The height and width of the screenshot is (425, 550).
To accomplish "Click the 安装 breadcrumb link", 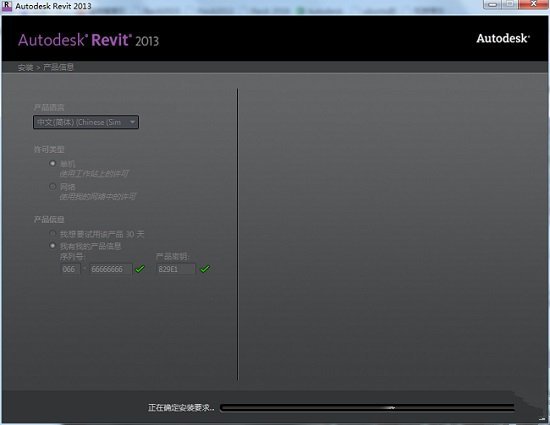I will [26, 67].
